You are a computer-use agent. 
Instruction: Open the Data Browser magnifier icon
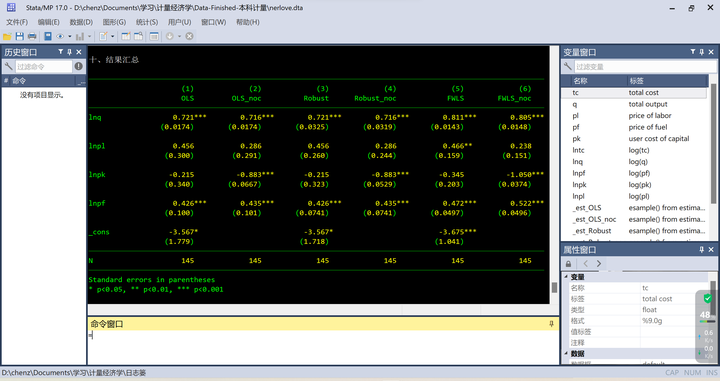[138, 36]
